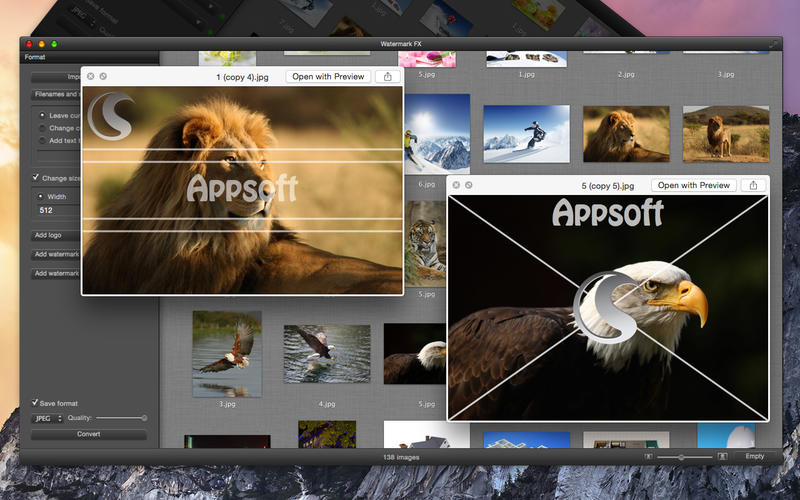Viewport: 800px width, 500px height.
Task: Select the snowy mountain skier thumbnail
Action: coord(437,134)
